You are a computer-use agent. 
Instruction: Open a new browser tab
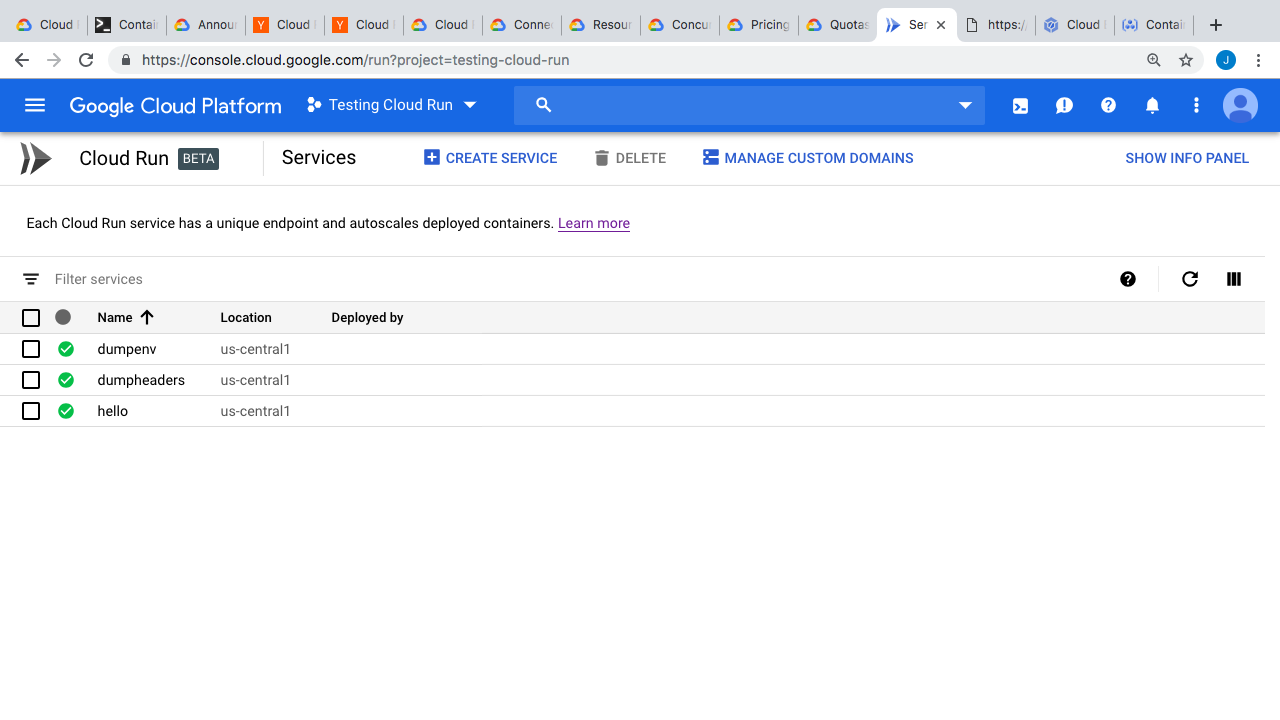tap(1216, 25)
